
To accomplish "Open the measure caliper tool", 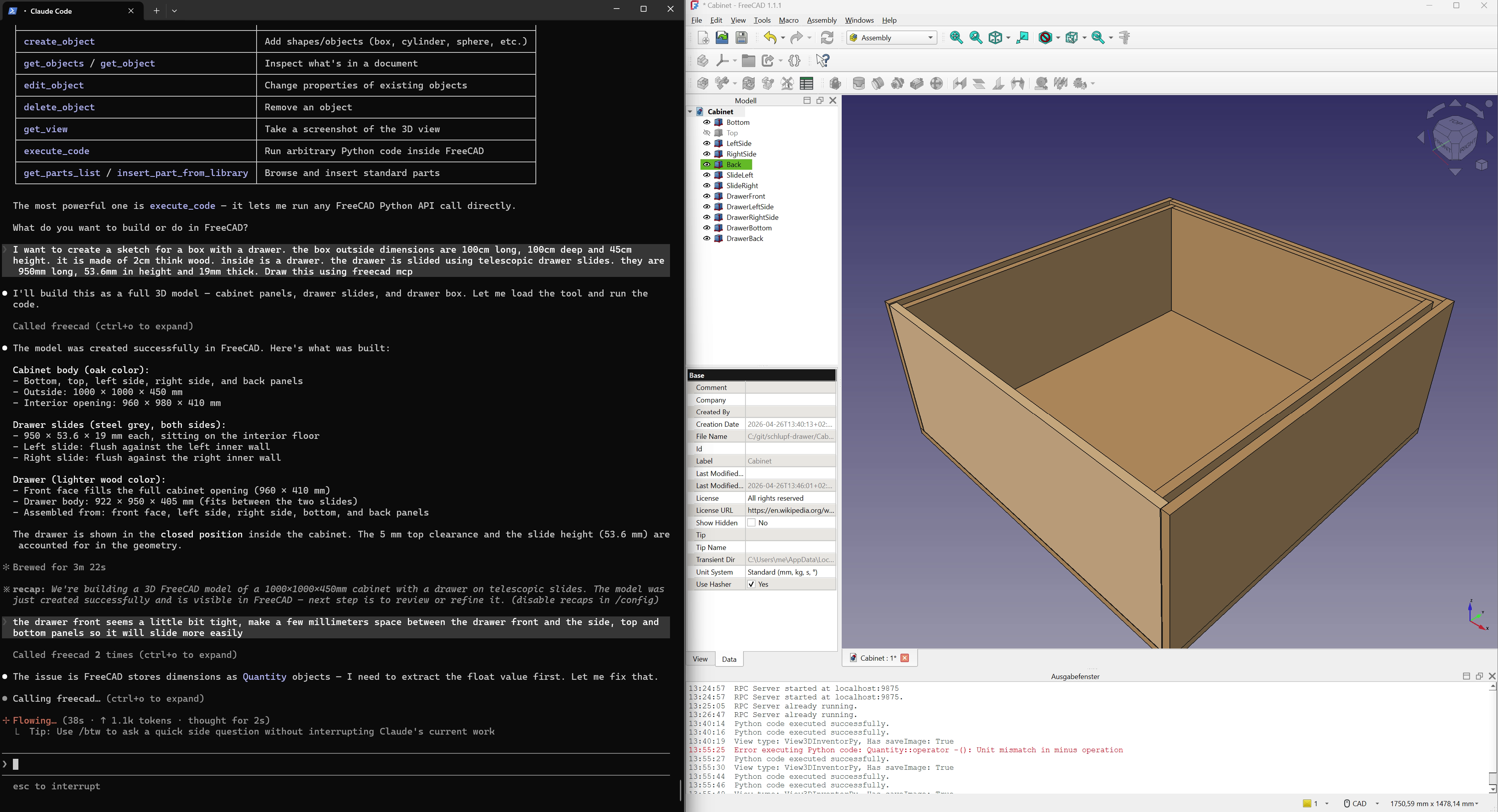I will [x=1125, y=38].
